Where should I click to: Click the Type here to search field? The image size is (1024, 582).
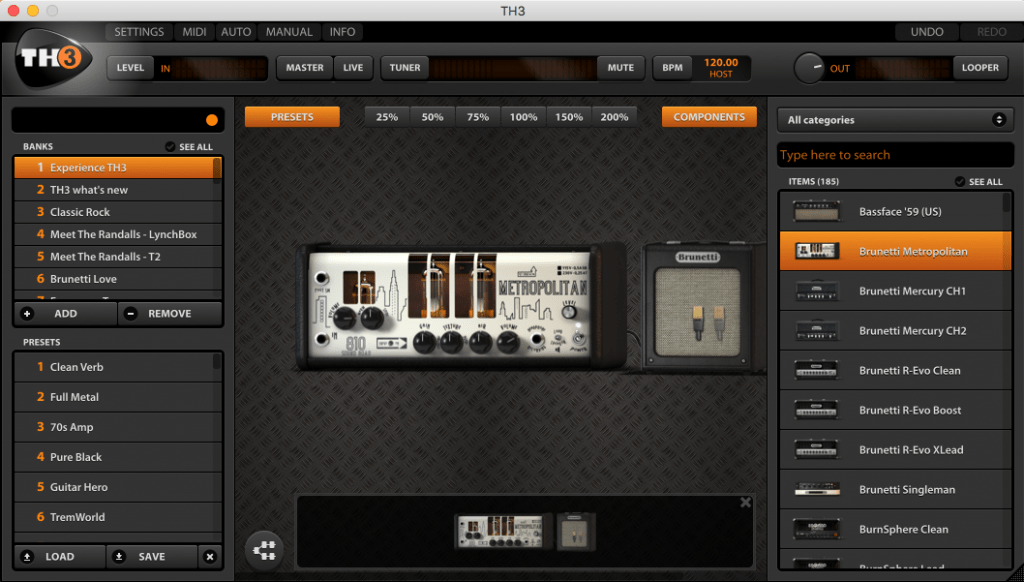tap(895, 155)
